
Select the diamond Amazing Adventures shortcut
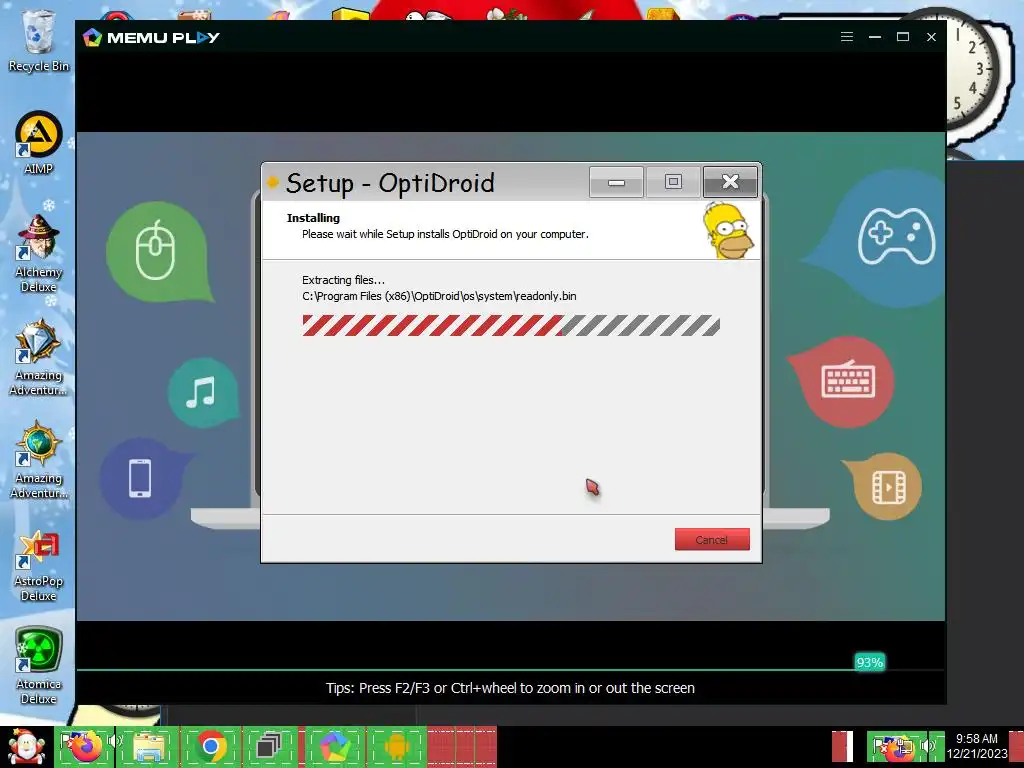pyautogui.click(x=39, y=357)
